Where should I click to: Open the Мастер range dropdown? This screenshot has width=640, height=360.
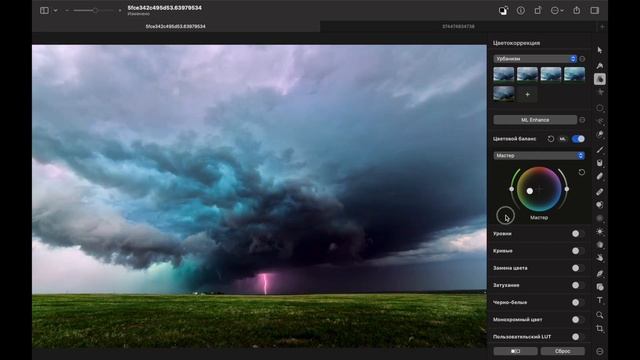539,156
